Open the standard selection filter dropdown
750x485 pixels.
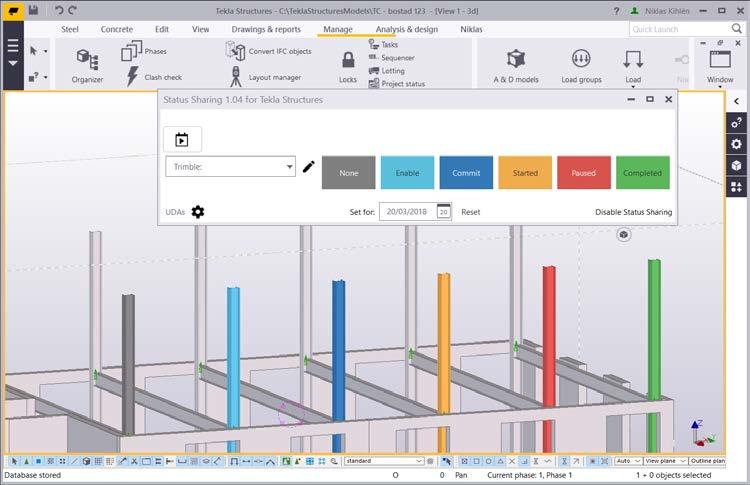pos(384,461)
